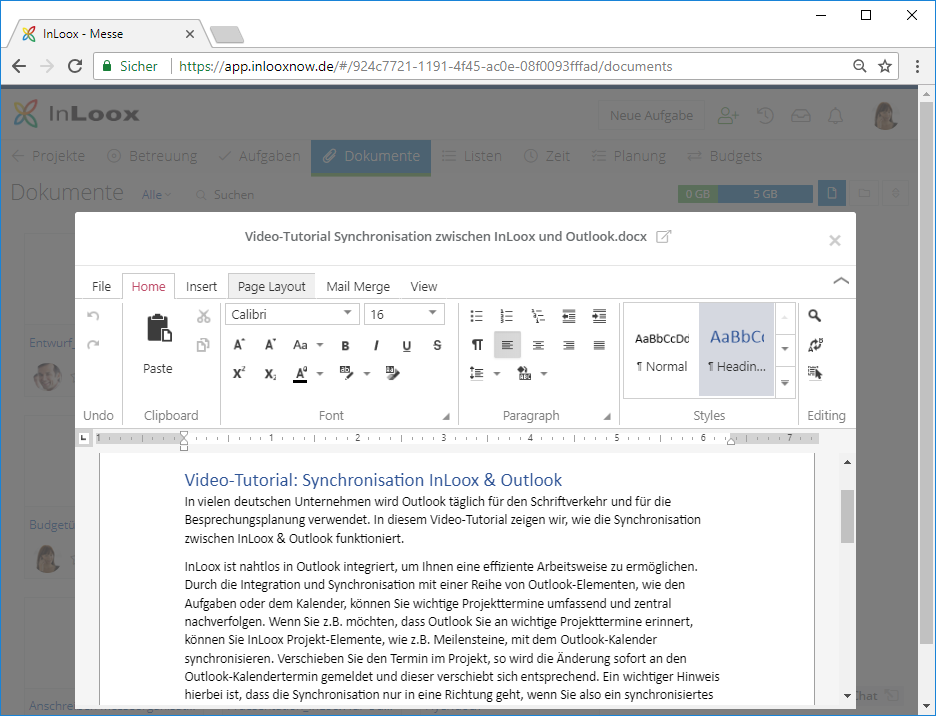The width and height of the screenshot is (936, 716).
Task: Open document in new window icon beside title
Action: point(663,236)
